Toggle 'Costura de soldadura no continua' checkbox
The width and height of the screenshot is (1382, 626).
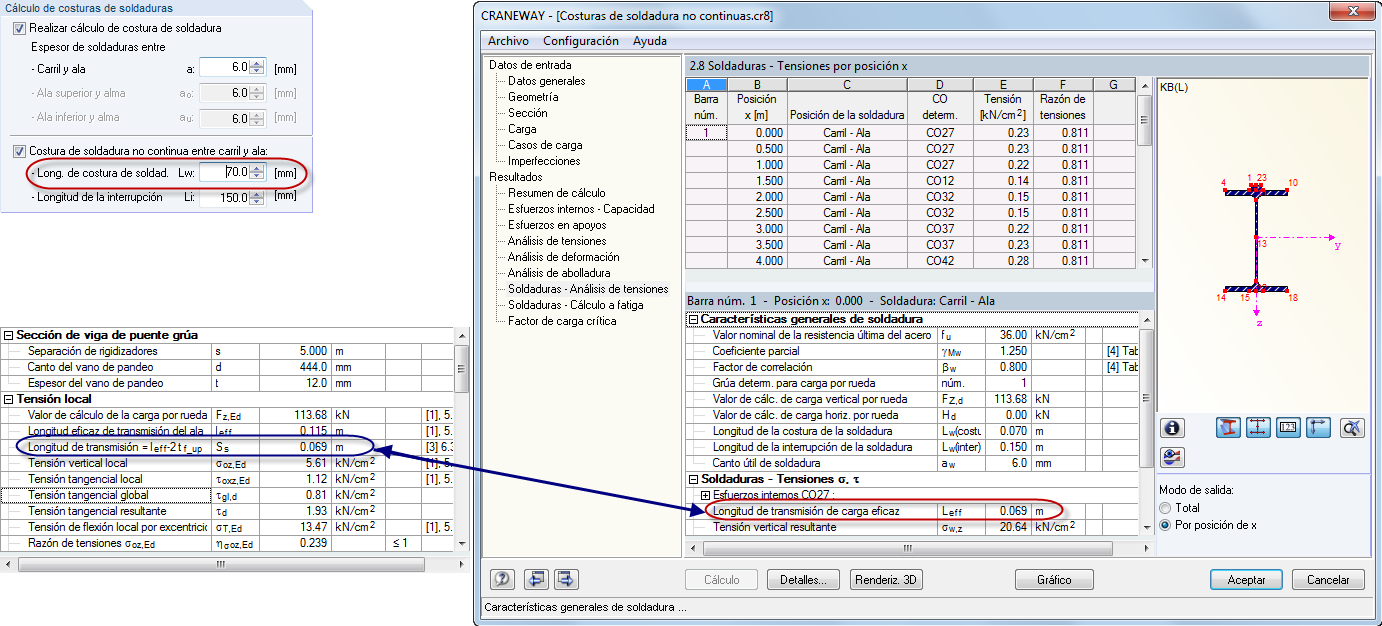(x=20, y=151)
